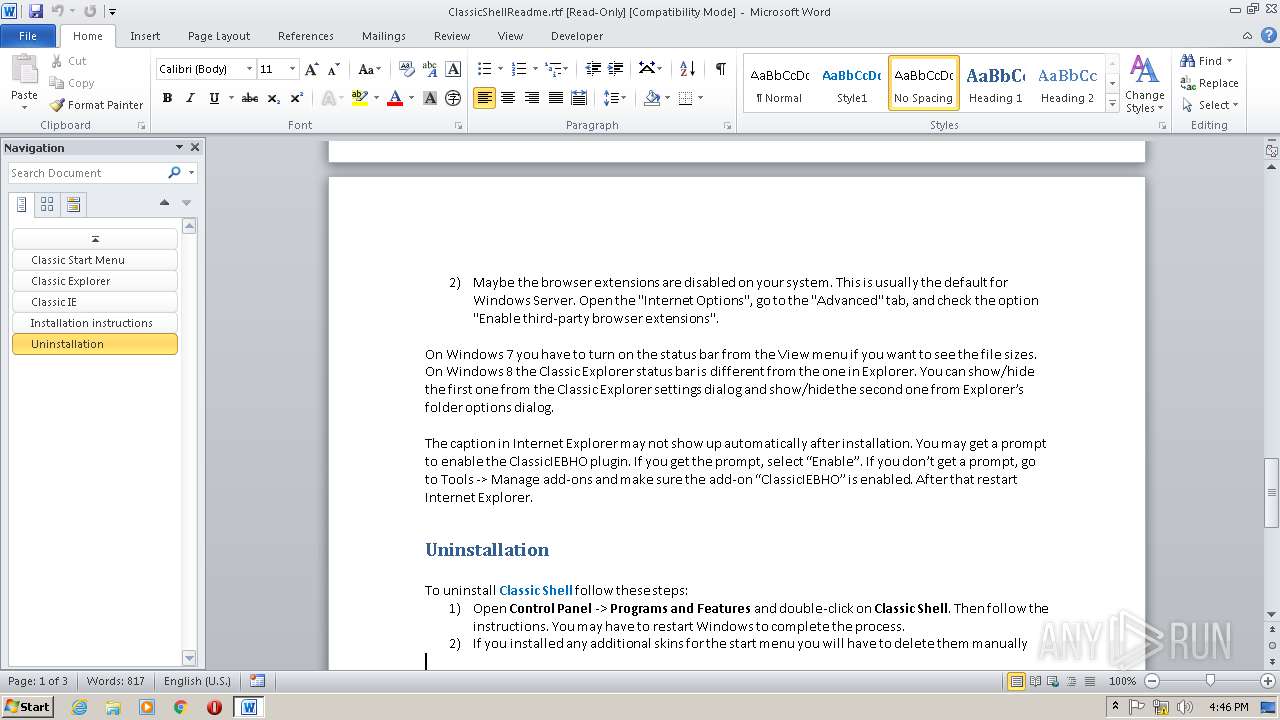Viewport: 1280px width, 720px height.
Task: Toggle Bold formatting
Action: 167,98
